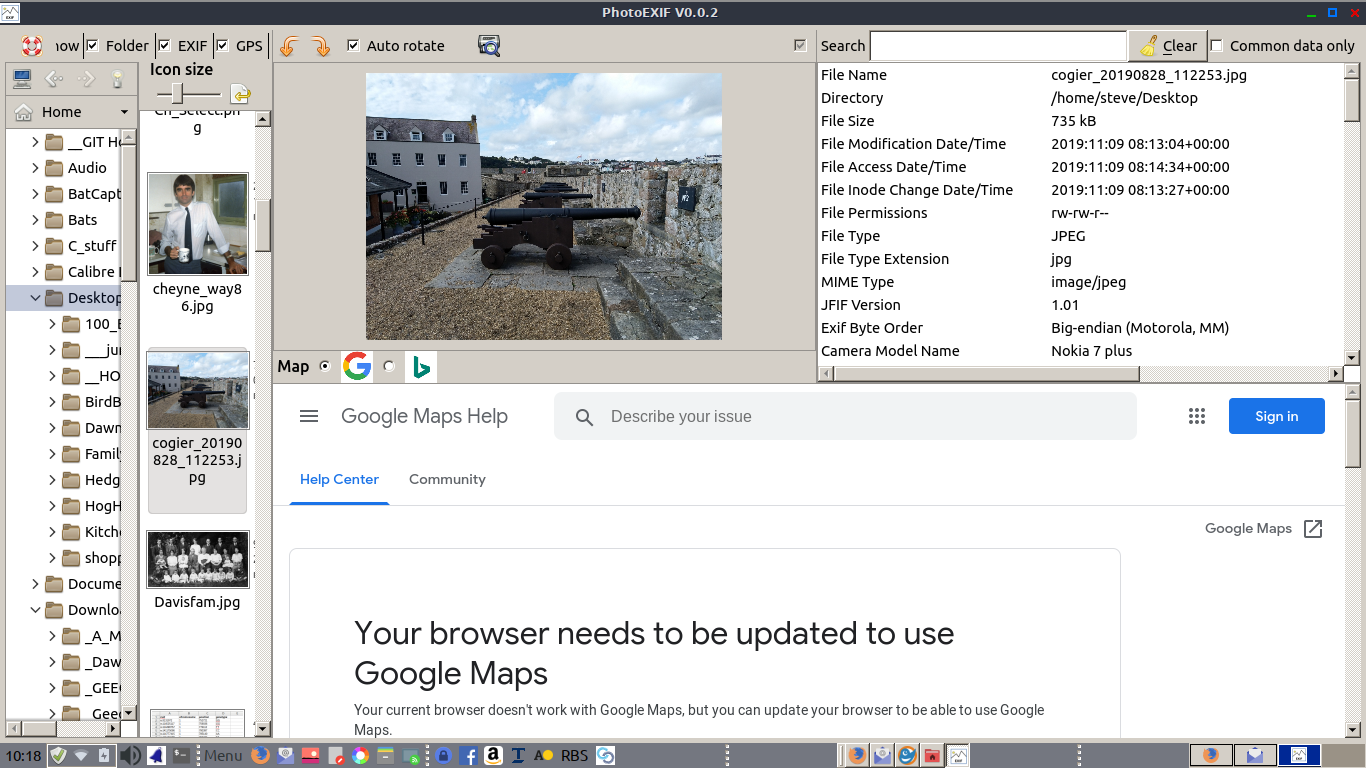Disable the Auto rotate checkbox
This screenshot has height=768, width=1366.
pyautogui.click(x=353, y=46)
